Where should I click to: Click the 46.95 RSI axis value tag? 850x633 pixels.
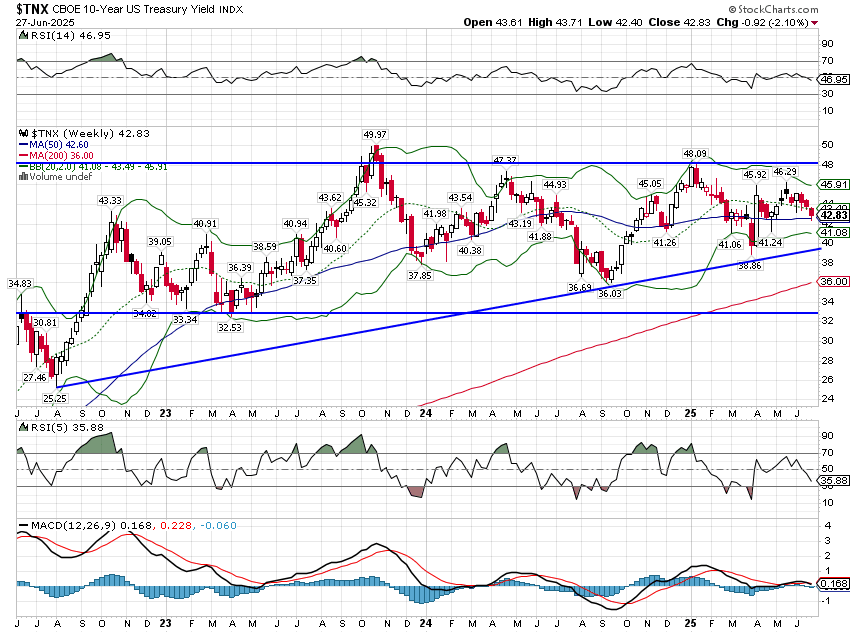click(x=834, y=80)
